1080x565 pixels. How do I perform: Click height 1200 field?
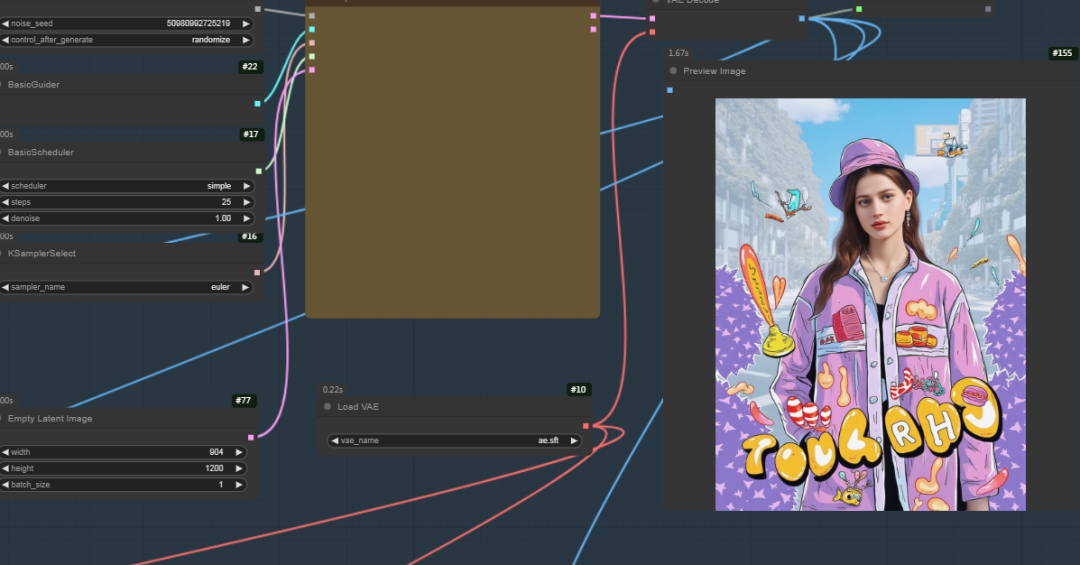(123, 469)
